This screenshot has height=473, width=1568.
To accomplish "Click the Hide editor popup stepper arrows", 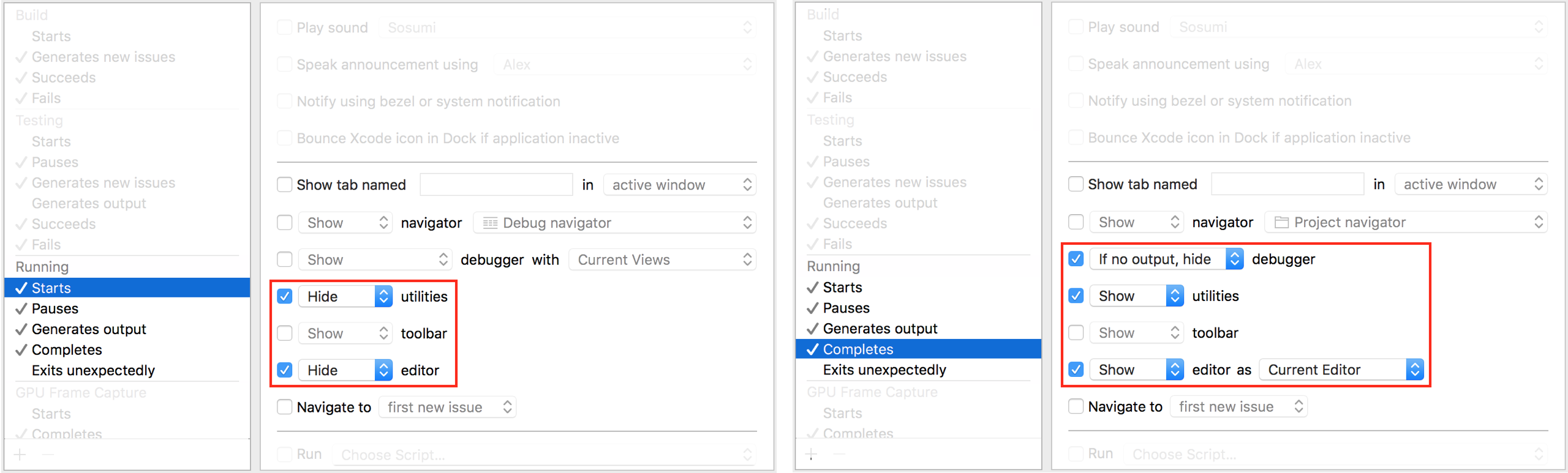I will (x=384, y=370).
